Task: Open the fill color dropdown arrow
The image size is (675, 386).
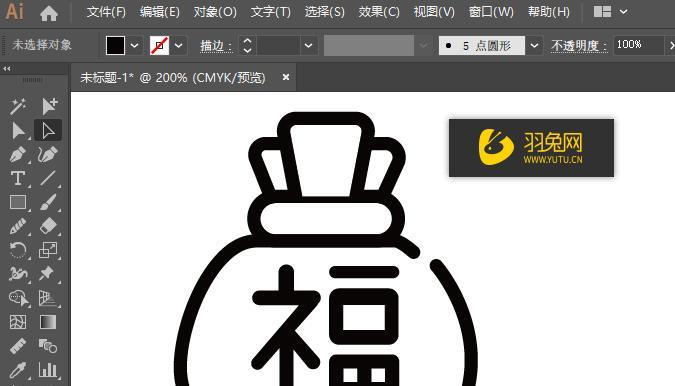Action: coord(135,46)
